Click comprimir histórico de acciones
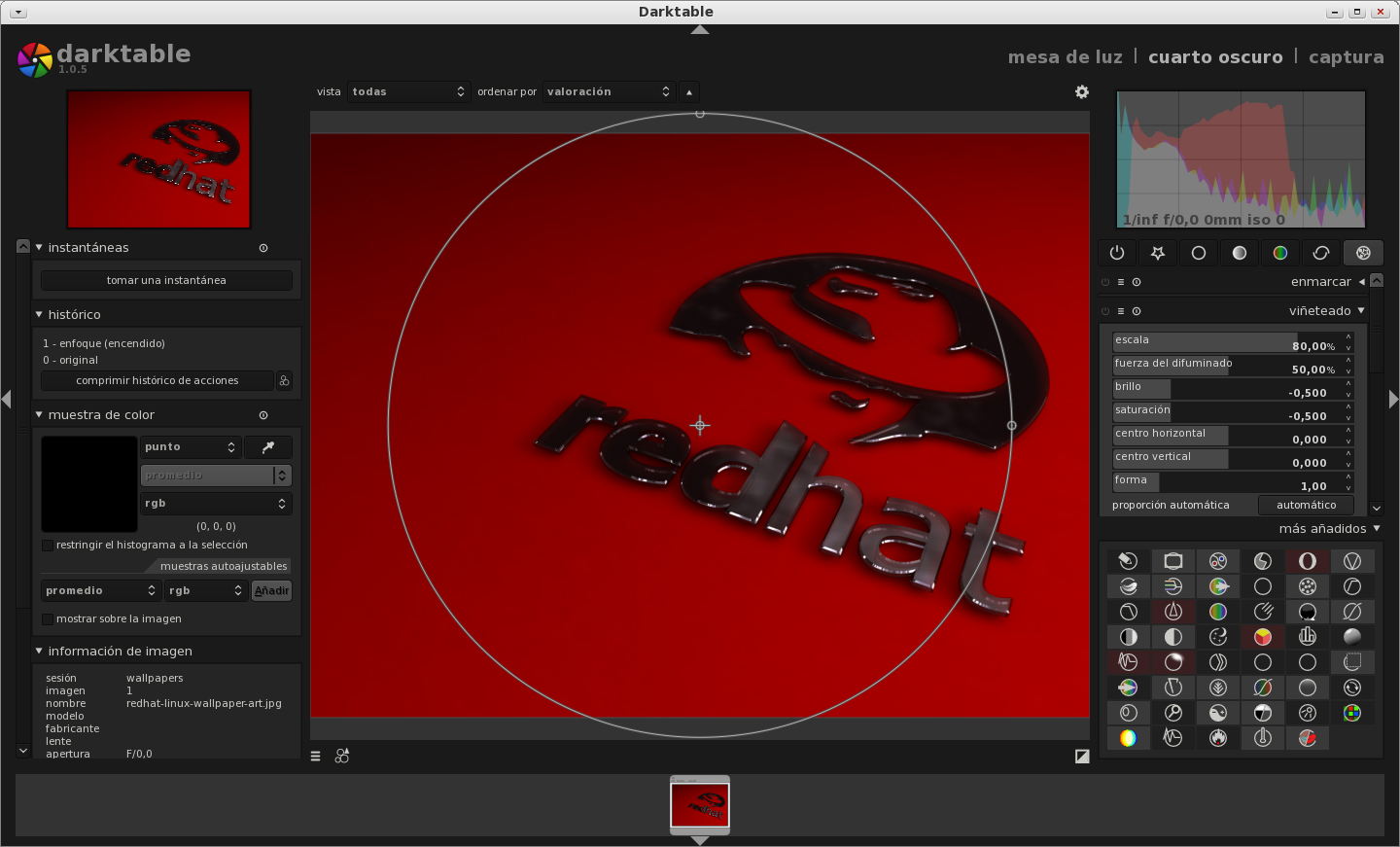The height and width of the screenshot is (847, 1400). 157,380
